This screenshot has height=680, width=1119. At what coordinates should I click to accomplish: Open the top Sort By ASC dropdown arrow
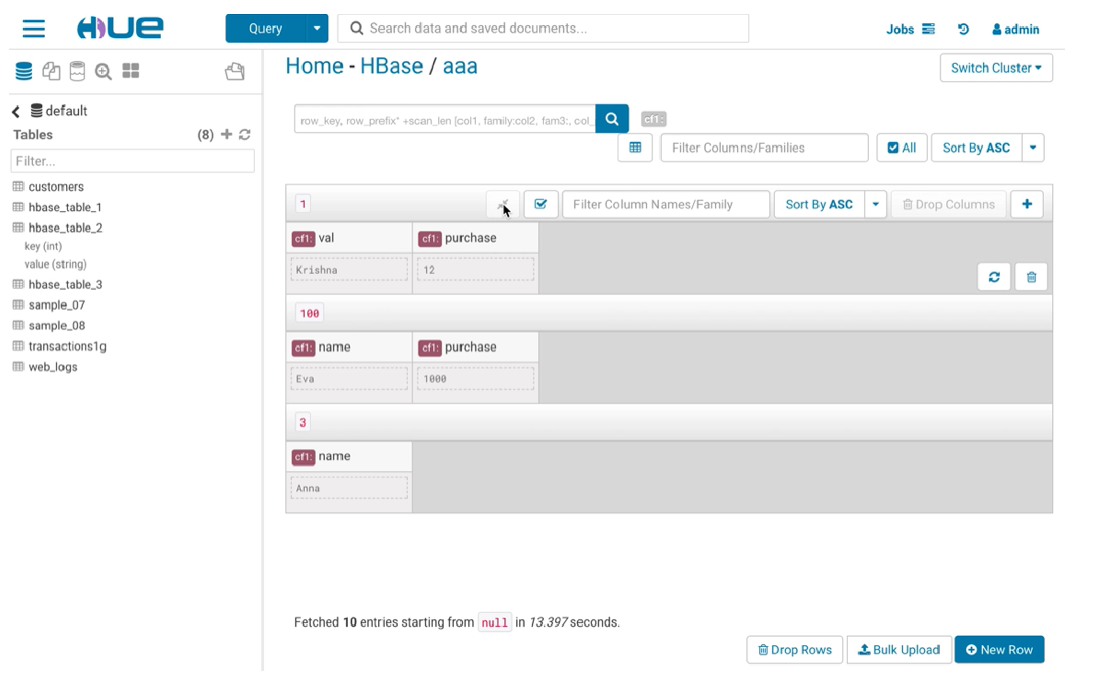tap(1033, 148)
